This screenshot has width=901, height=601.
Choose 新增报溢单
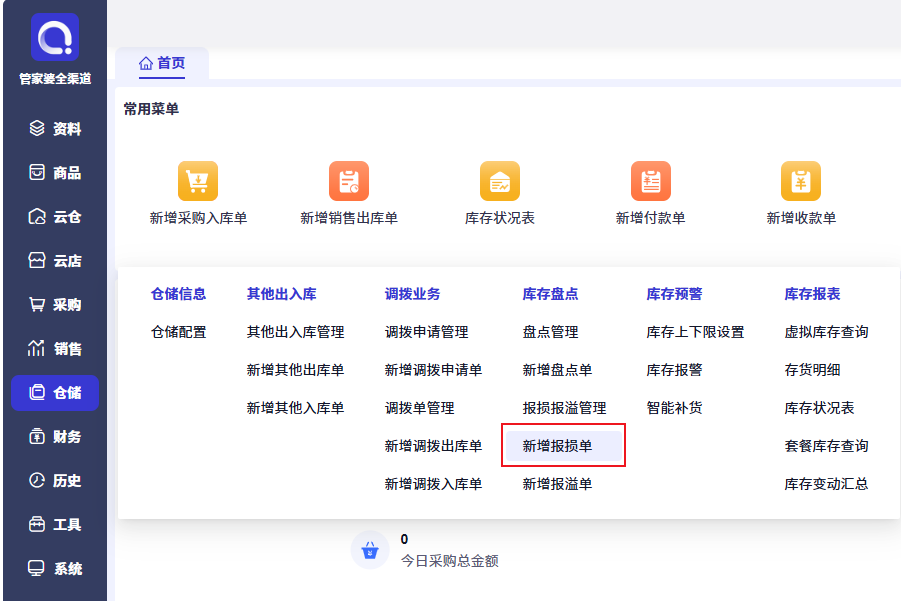click(557, 484)
